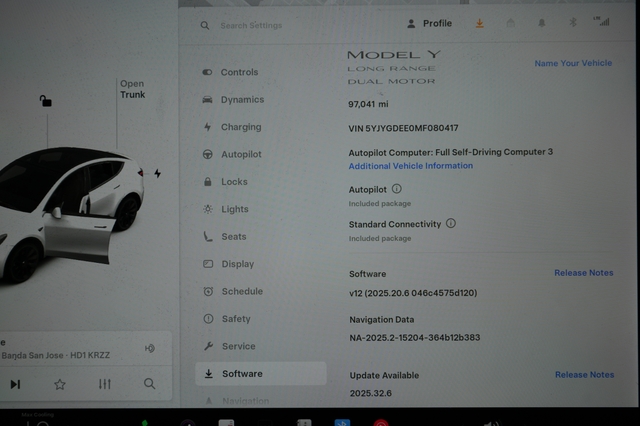Tap the Bluetooth icon in top bar
This screenshot has width=640, height=426.
(x=573, y=22)
